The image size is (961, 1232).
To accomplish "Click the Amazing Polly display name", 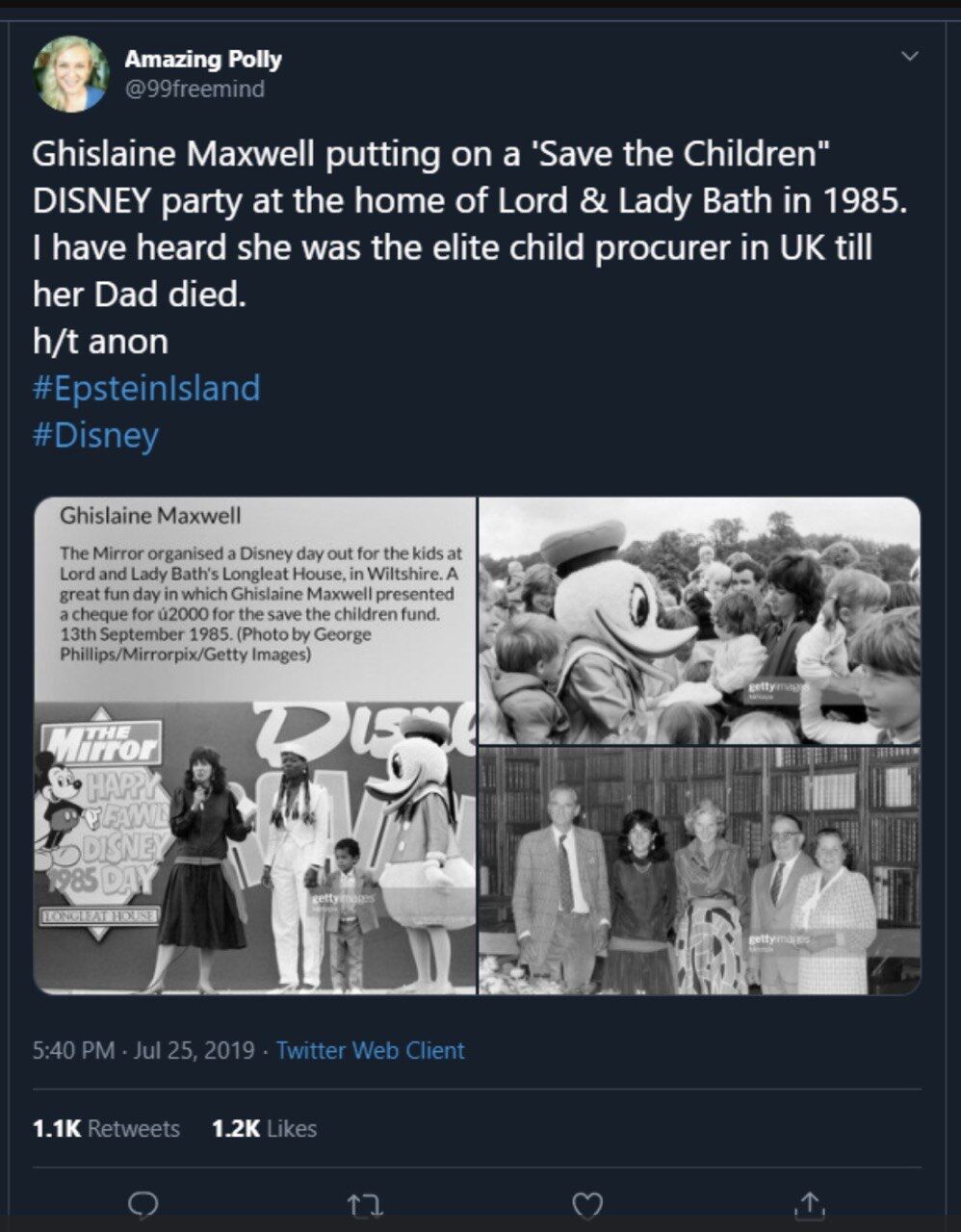I will pyautogui.click(x=203, y=59).
